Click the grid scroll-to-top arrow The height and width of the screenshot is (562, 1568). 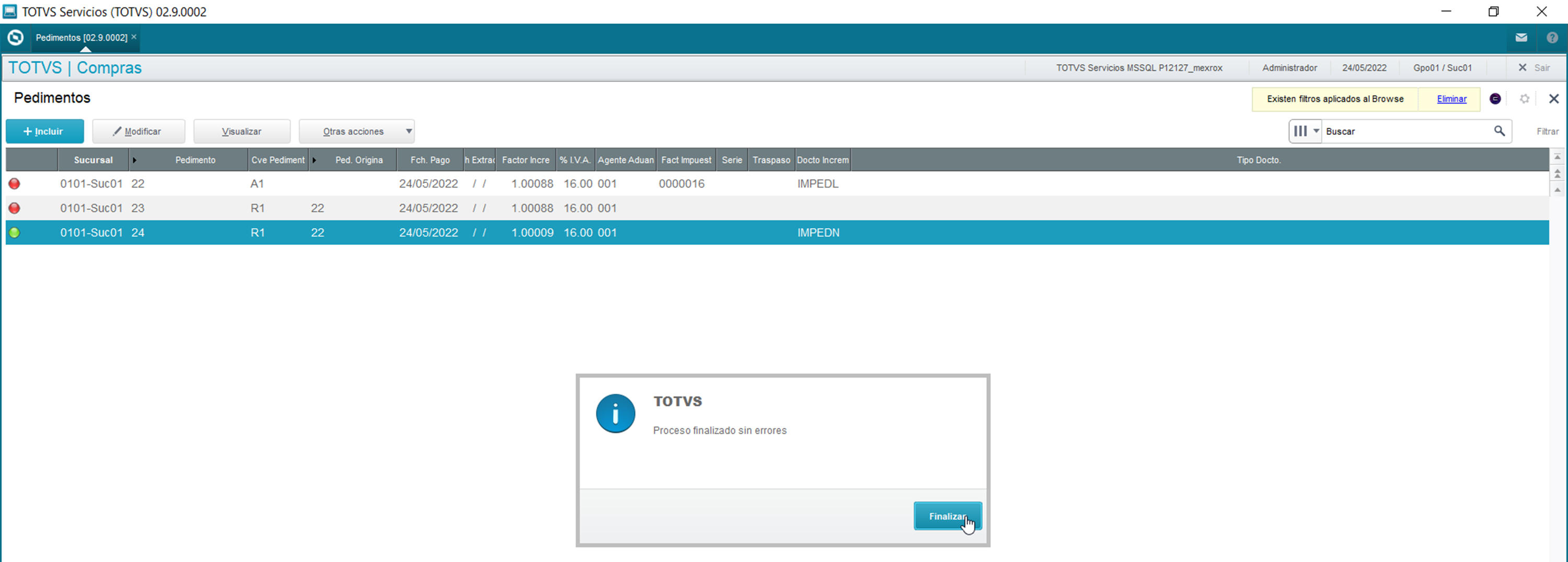pyautogui.click(x=1557, y=158)
